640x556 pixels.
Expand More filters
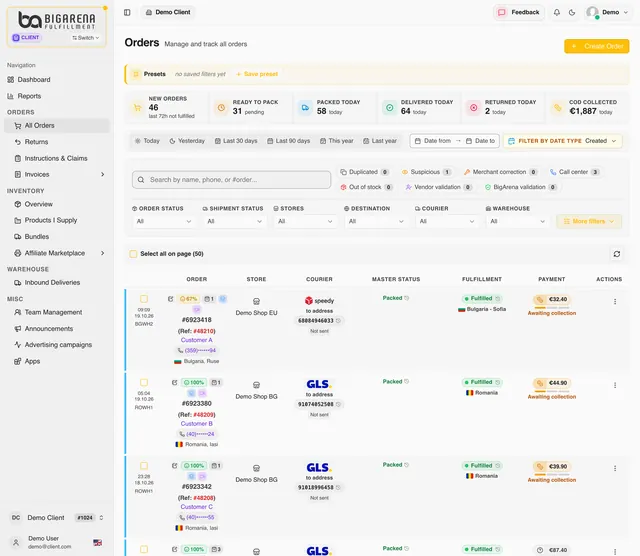click(589, 221)
